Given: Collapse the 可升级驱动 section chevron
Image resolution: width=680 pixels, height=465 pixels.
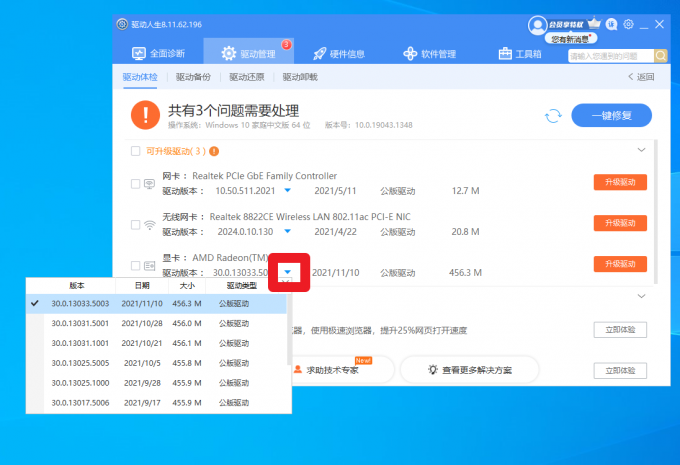Looking at the screenshot, I should click(x=641, y=150).
